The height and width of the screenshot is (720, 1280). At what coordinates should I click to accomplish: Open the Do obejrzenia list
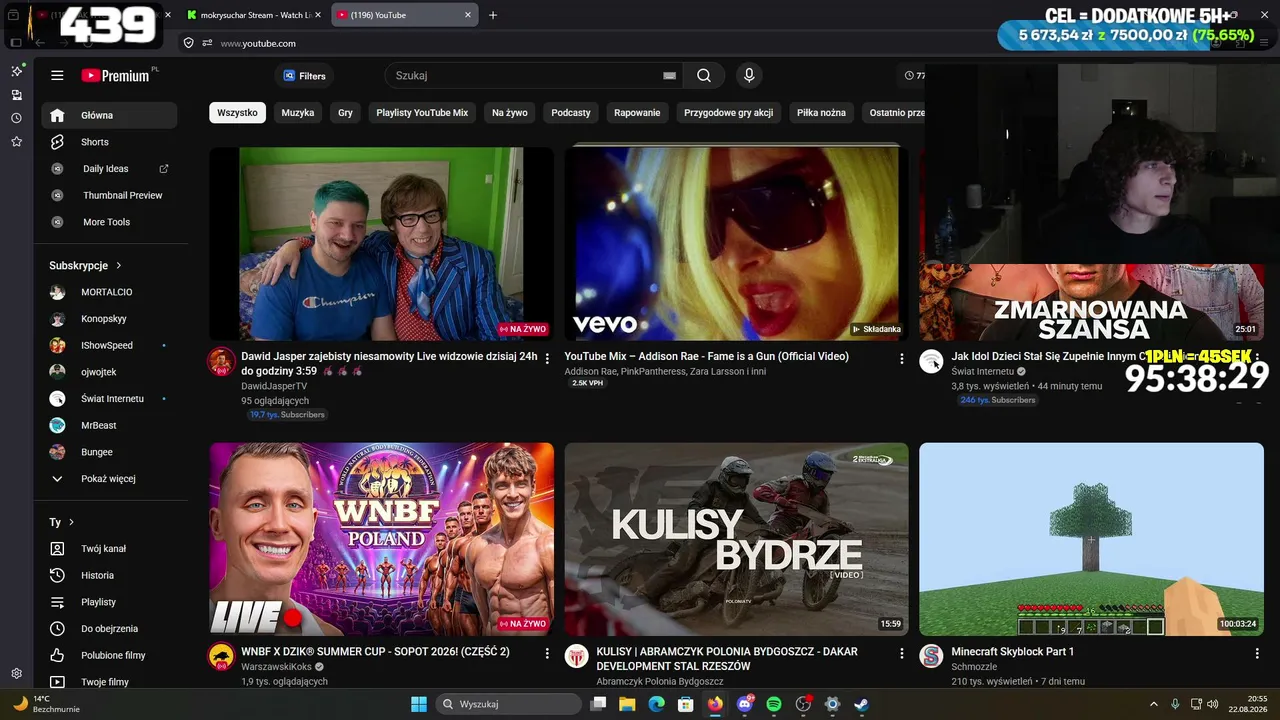tap(109, 629)
